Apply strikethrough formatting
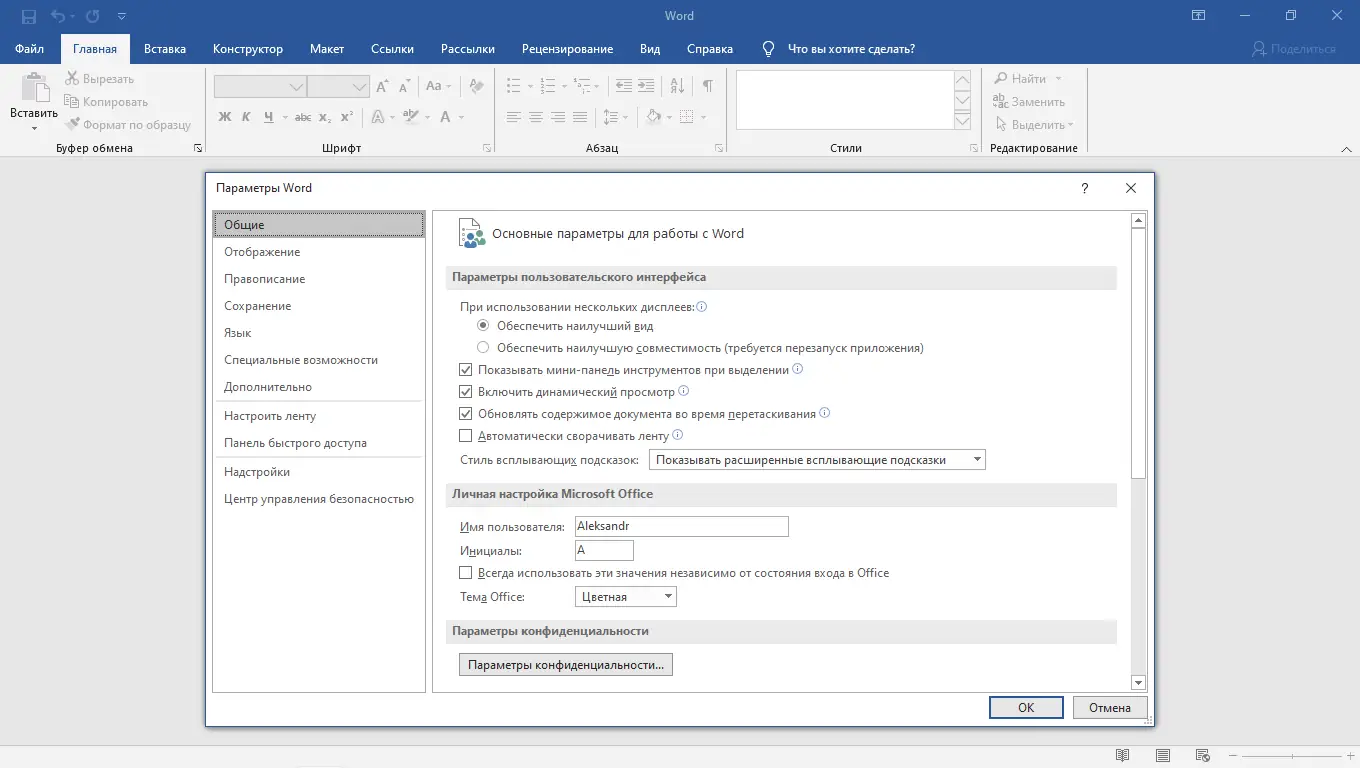Screen dimensions: 1360x768 (303, 117)
